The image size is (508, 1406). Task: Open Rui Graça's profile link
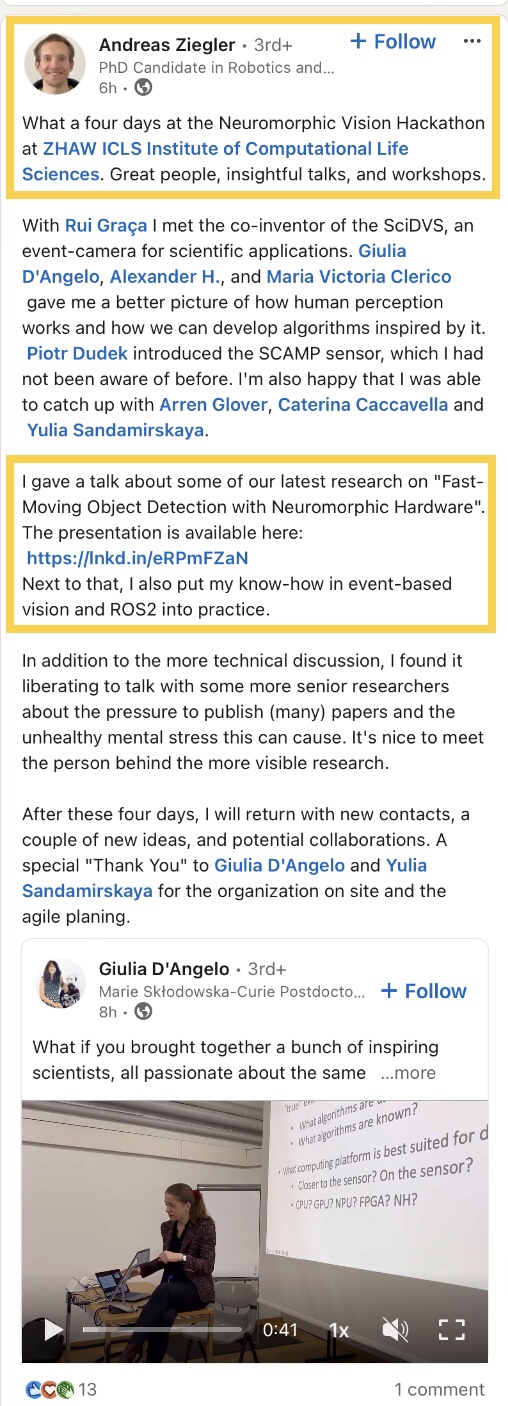[98, 224]
